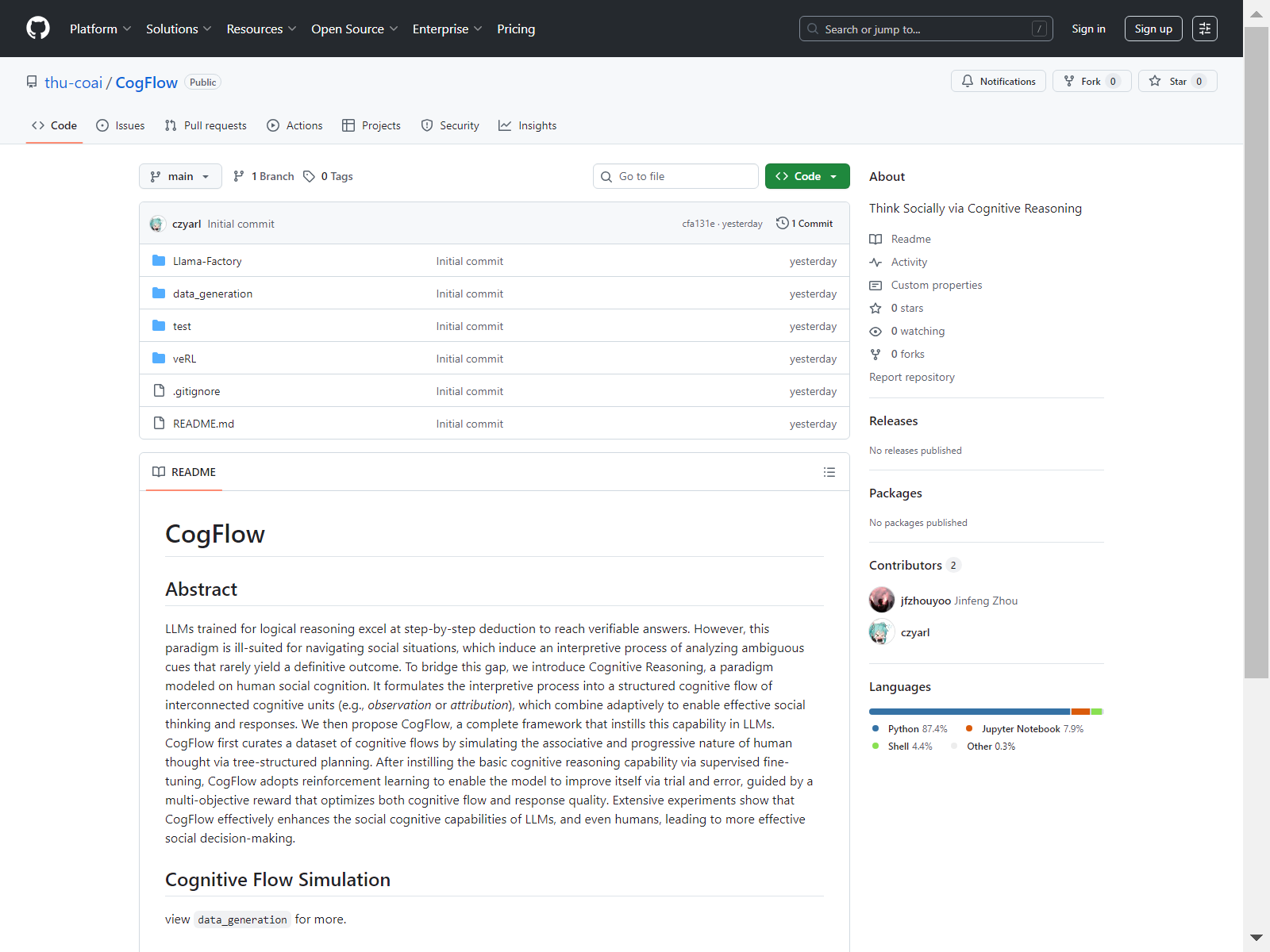
Task: Click the Llama-Factory folder icon
Action: coord(159,260)
